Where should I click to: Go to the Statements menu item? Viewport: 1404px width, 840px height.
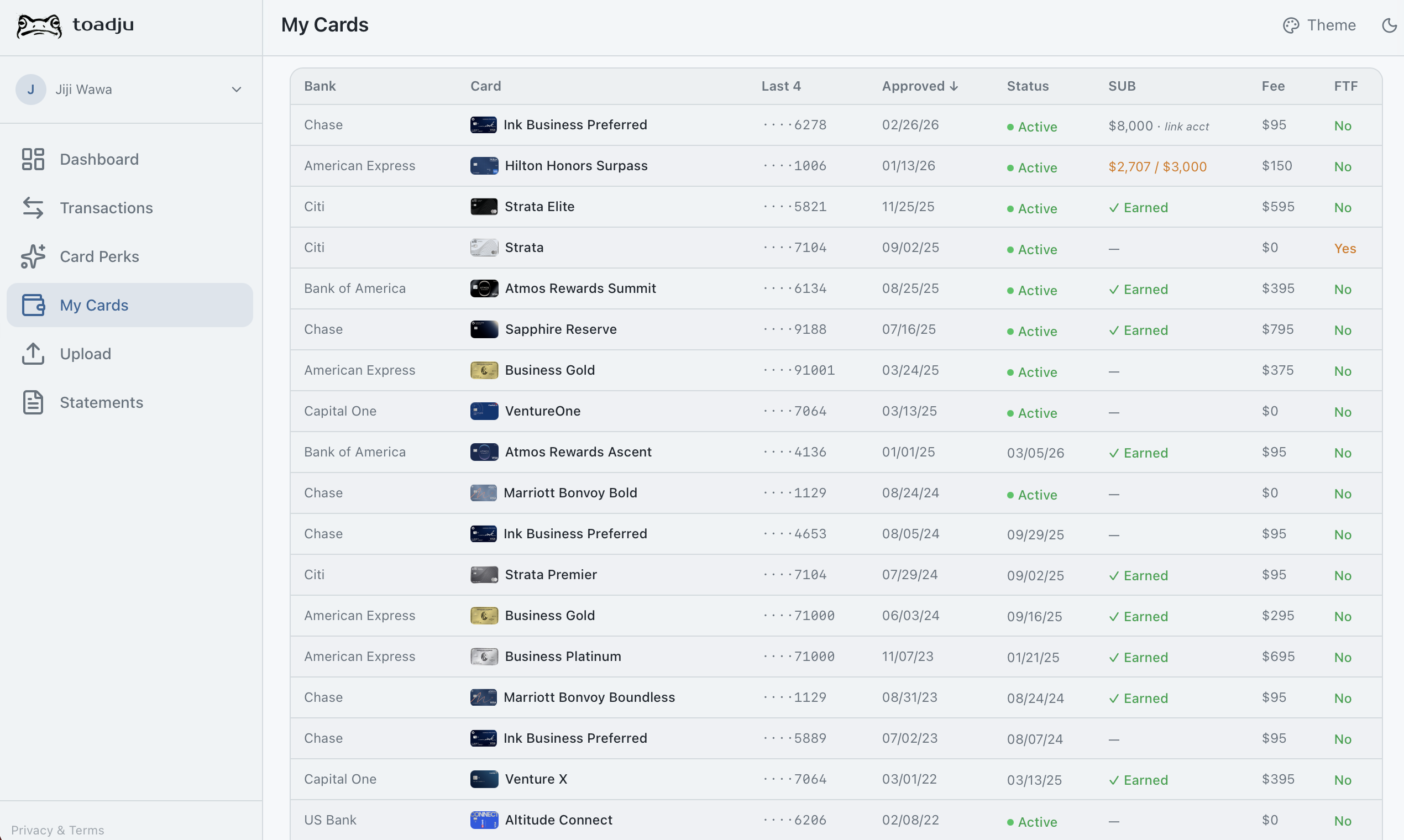101,402
